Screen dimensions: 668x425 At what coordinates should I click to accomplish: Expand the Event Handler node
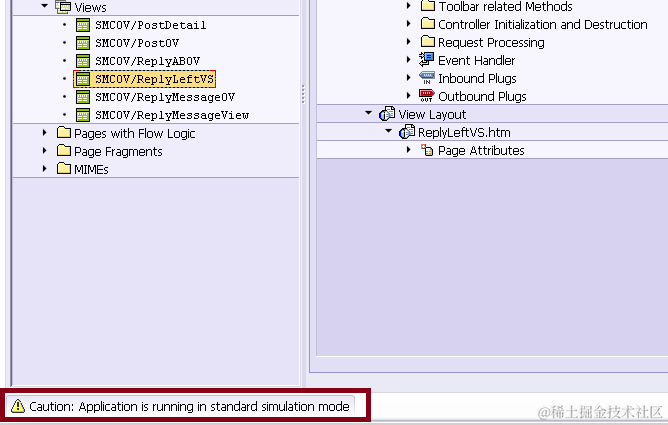pyautogui.click(x=408, y=60)
